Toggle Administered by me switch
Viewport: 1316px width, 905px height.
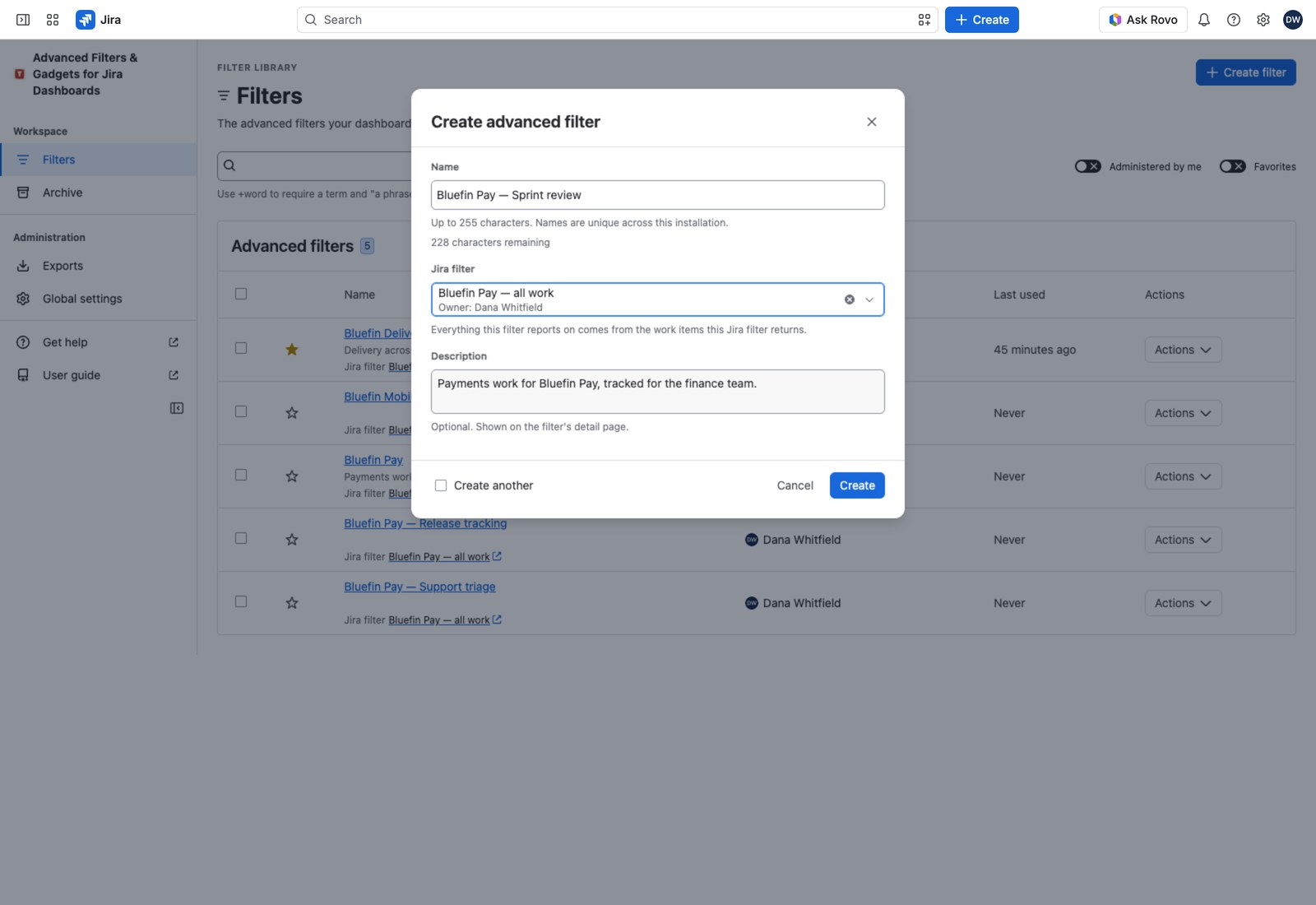click(x=1088, y=166)
